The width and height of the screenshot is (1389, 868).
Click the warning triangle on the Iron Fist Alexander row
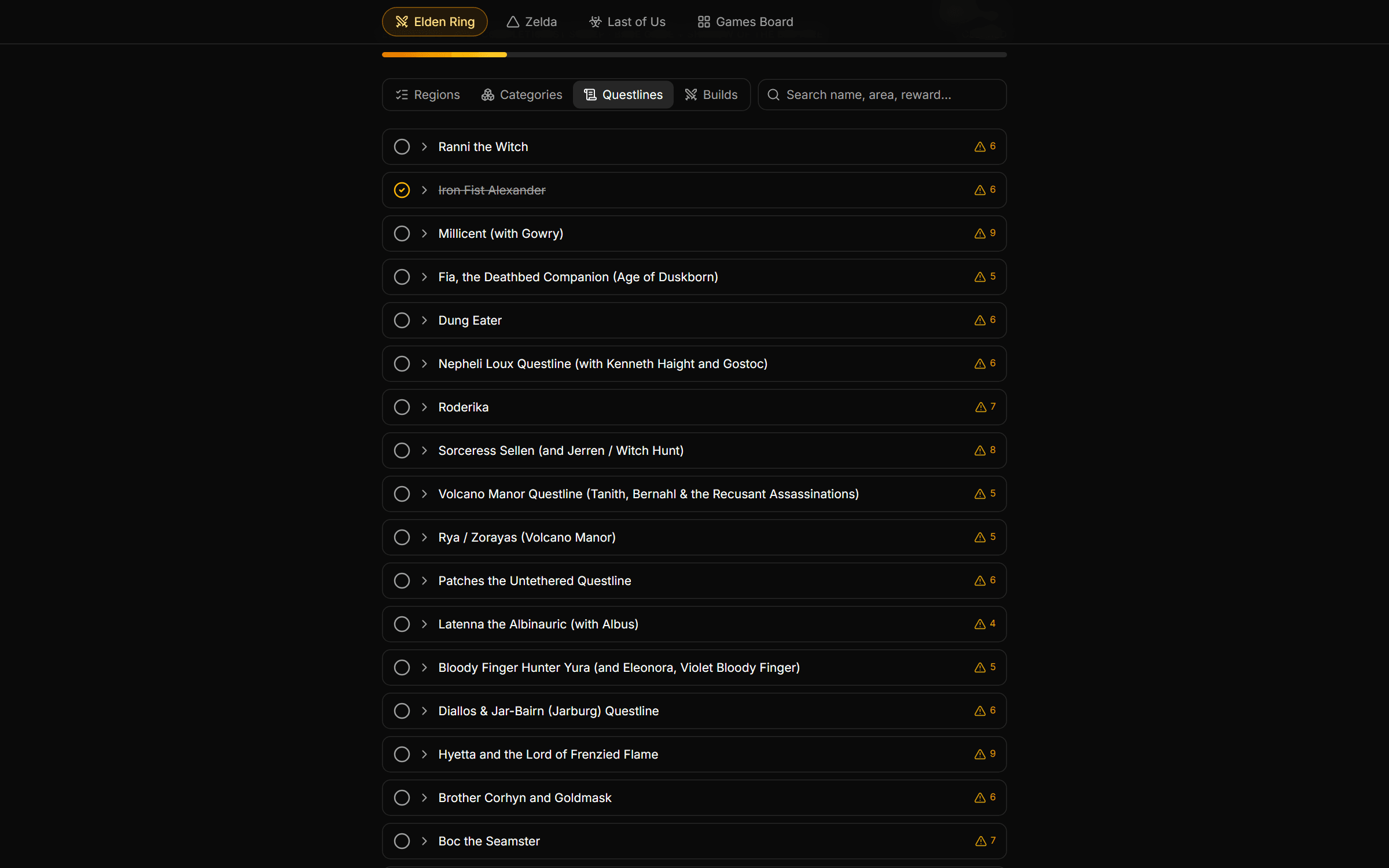pos(980,190)
